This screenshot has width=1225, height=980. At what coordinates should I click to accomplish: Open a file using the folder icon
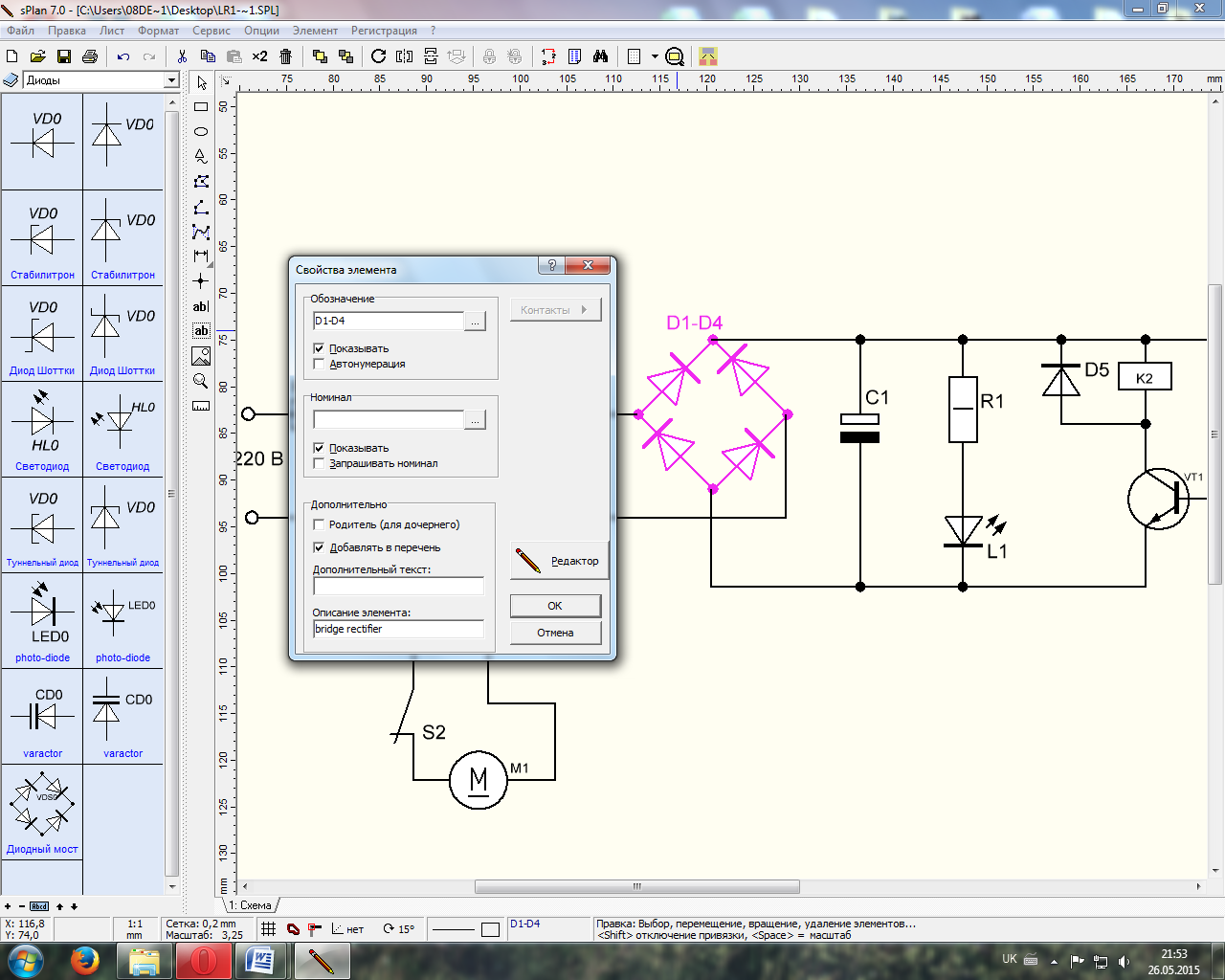[38, 56]
